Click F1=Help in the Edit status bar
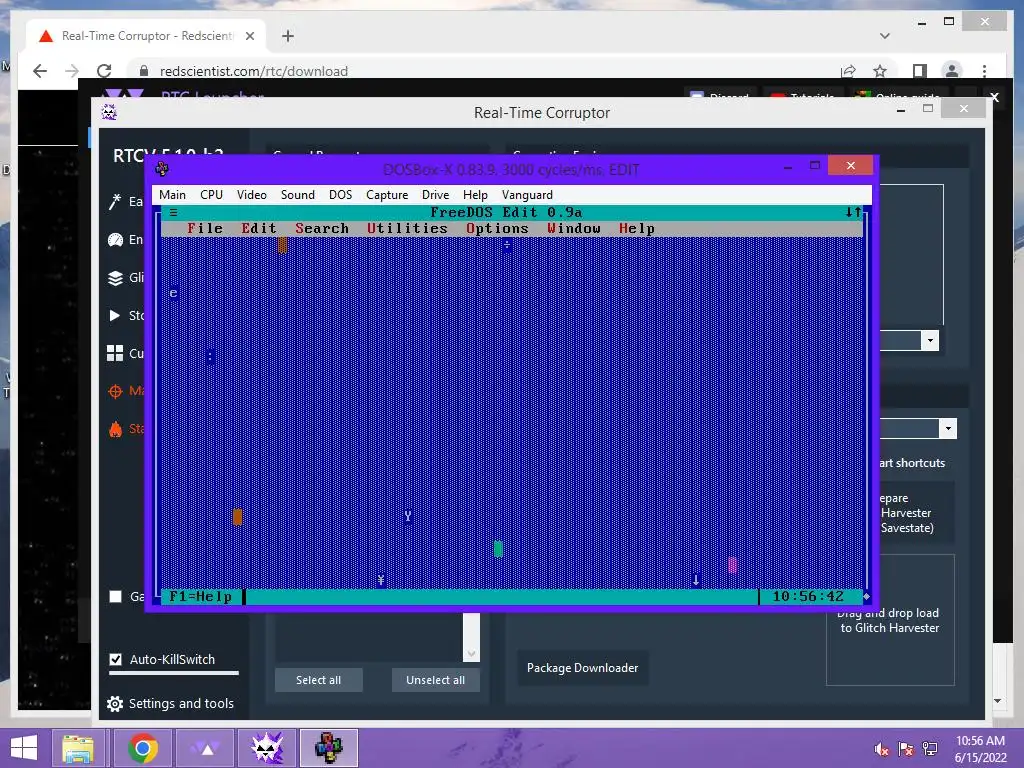The image size is (1024, 768). 200,596
